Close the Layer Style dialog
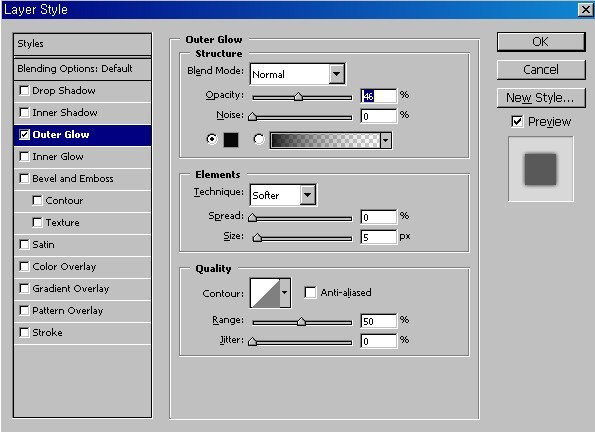Image resolution: width=595 pixels, height=432 pixels. pos(586,9)
